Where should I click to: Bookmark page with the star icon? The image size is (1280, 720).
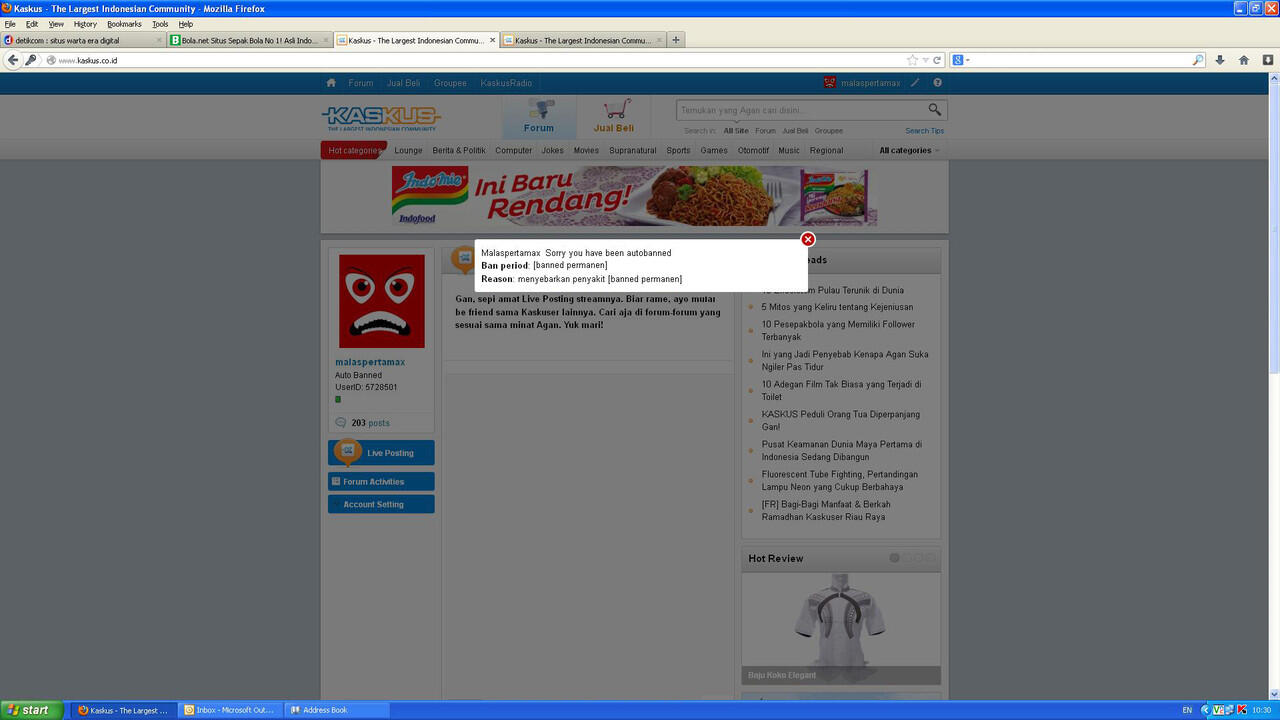912,60
